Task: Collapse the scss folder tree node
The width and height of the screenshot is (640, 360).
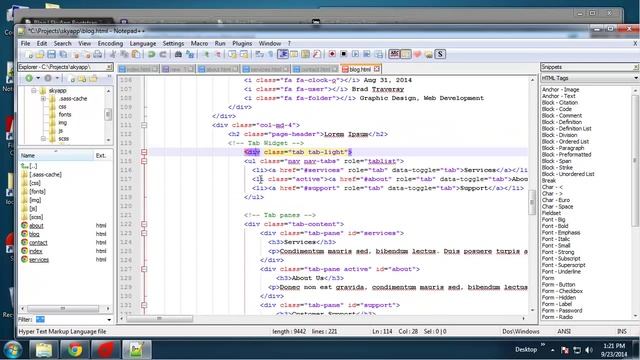Action: (x=43, y=139)
